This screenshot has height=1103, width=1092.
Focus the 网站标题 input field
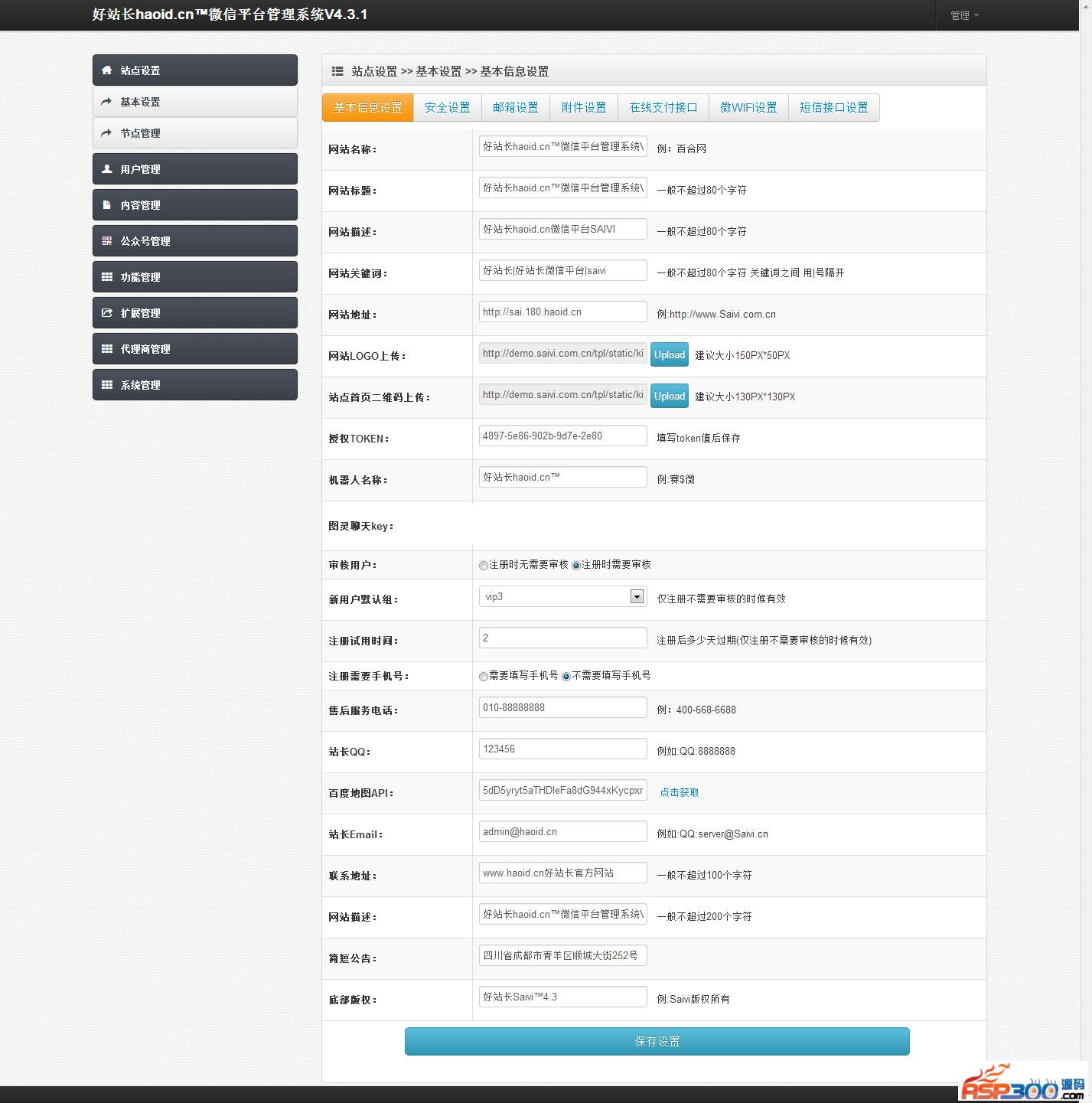[563, 188]
